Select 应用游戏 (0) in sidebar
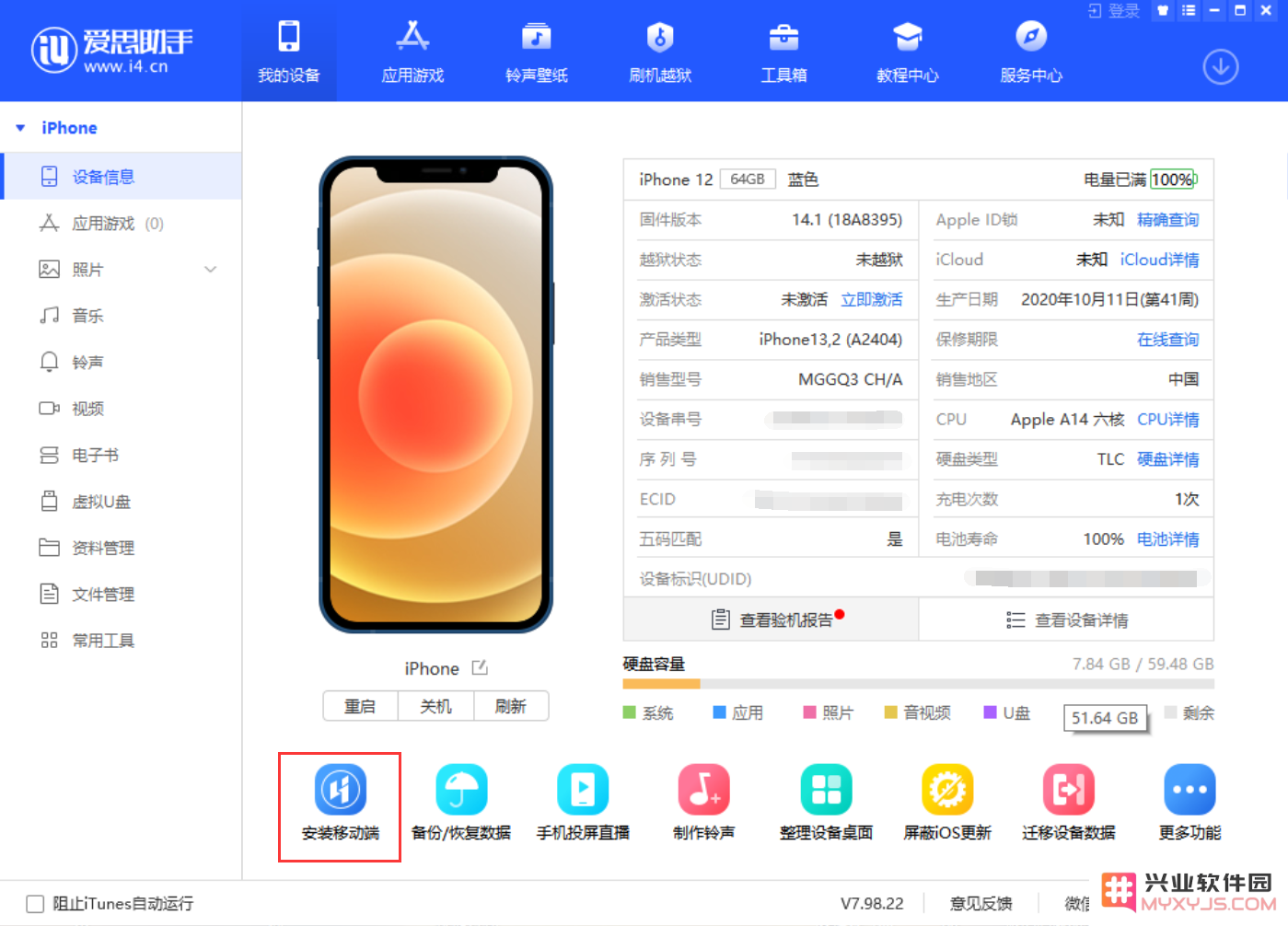 [x=121, y=224]
